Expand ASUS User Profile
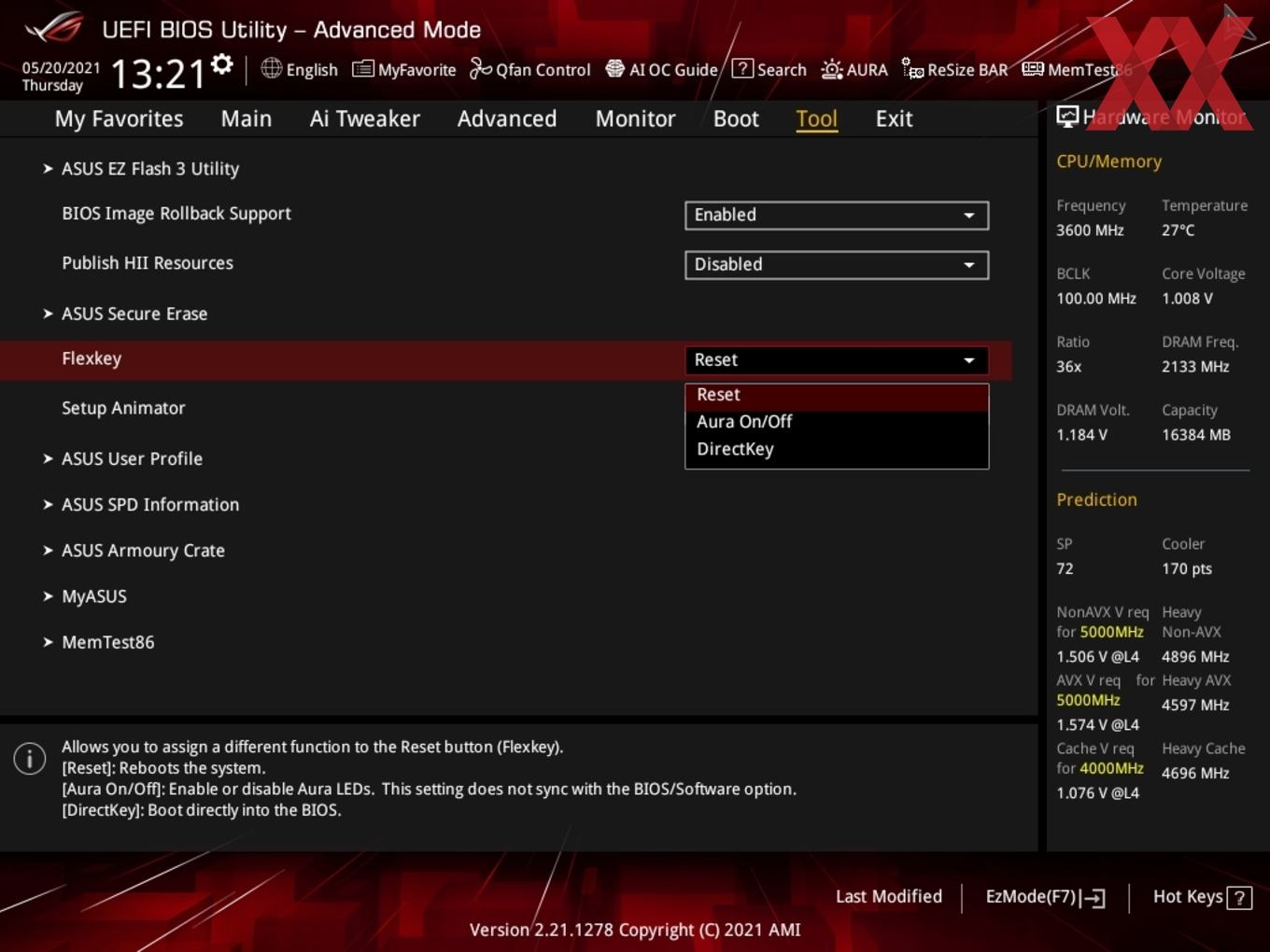The width and height of the screenshot is (1270, 952). pos(131,459)
